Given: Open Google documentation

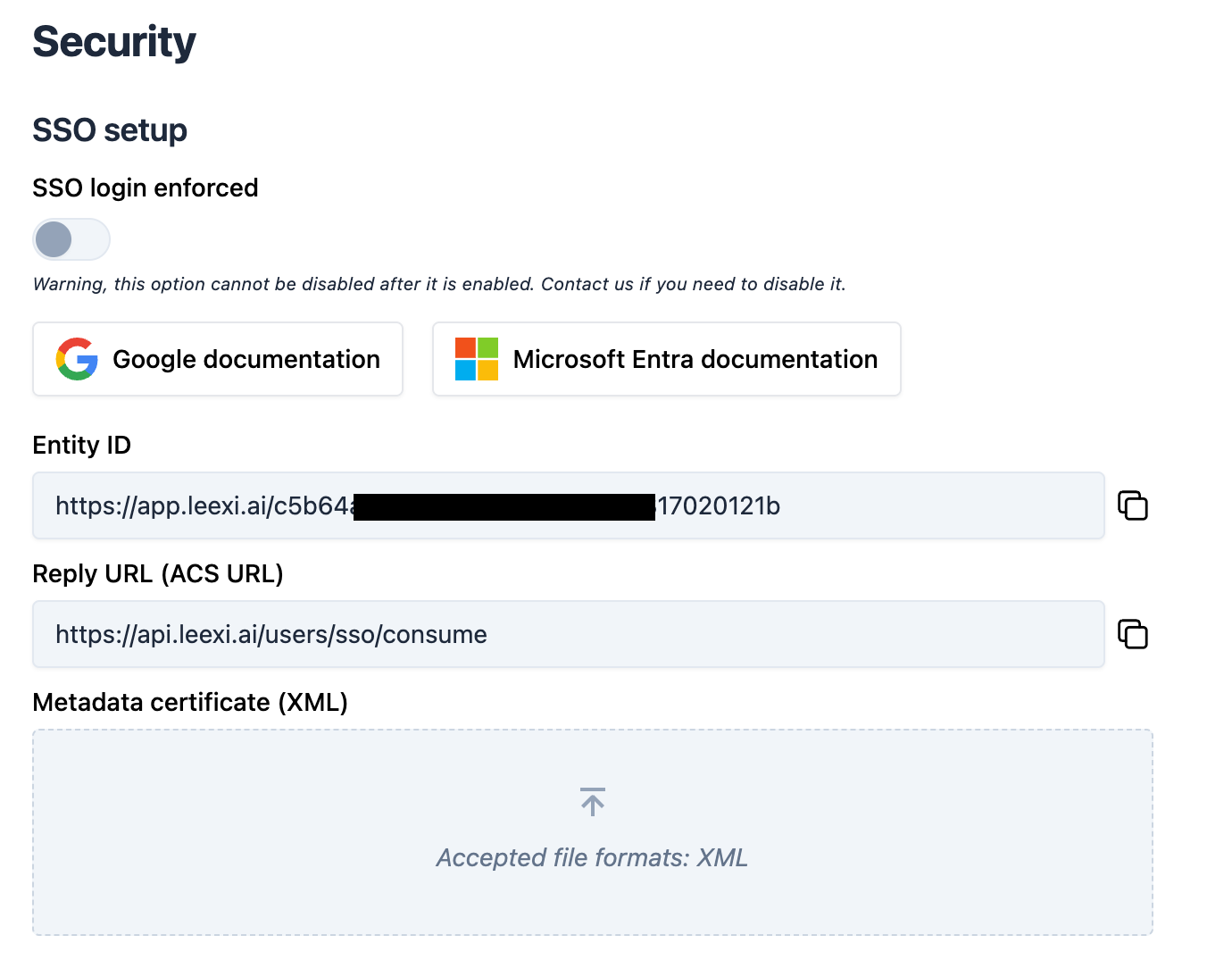Looking at the screenshot, I should [218, 359].
